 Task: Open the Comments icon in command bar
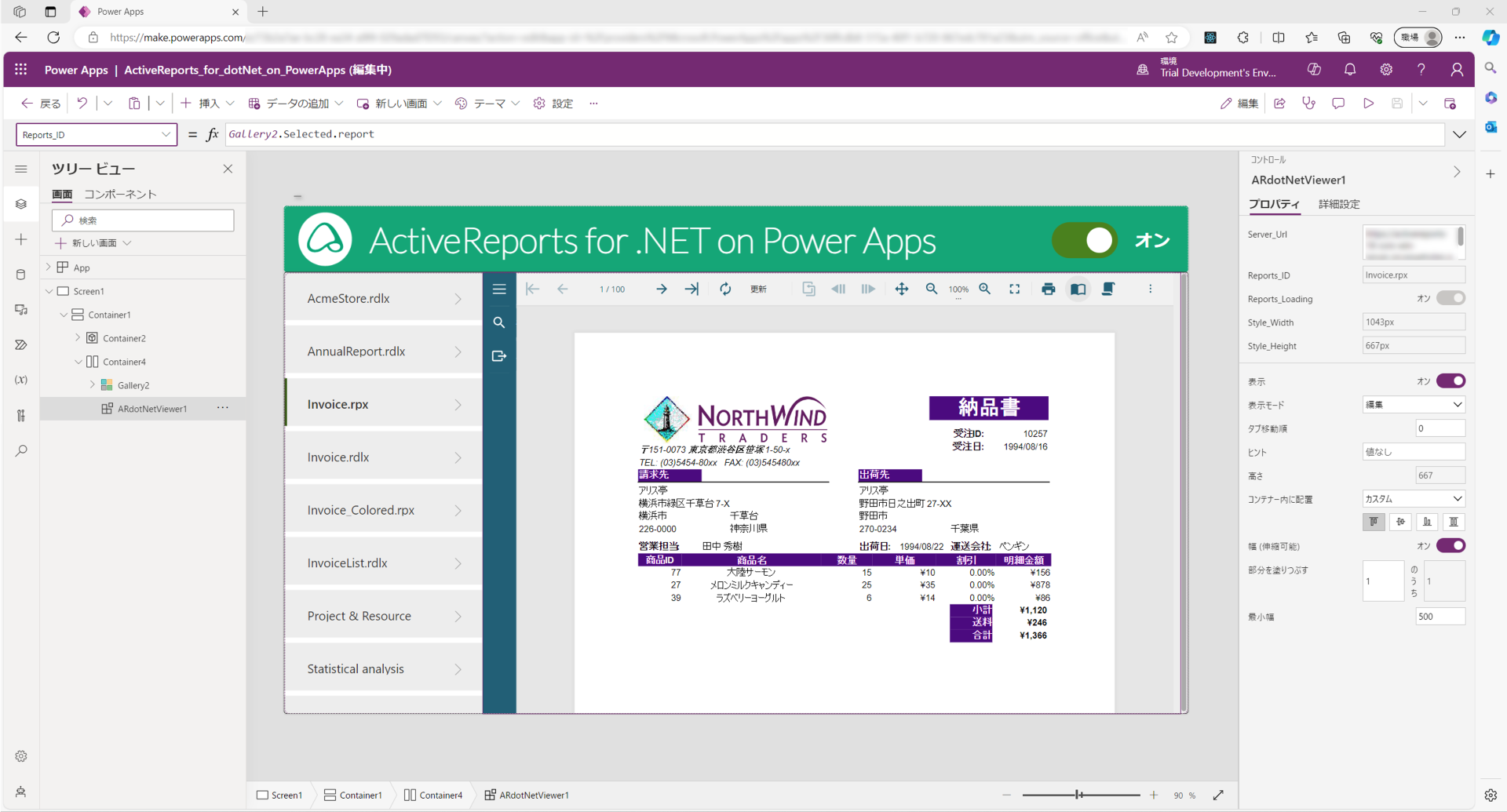tap(1338, 103)
